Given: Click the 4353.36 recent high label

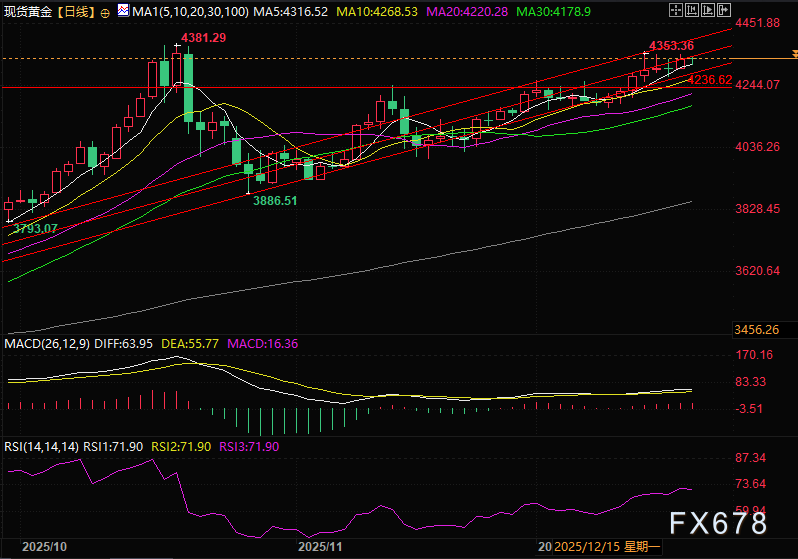Looking at the screenshot, I should pos(672,46).
